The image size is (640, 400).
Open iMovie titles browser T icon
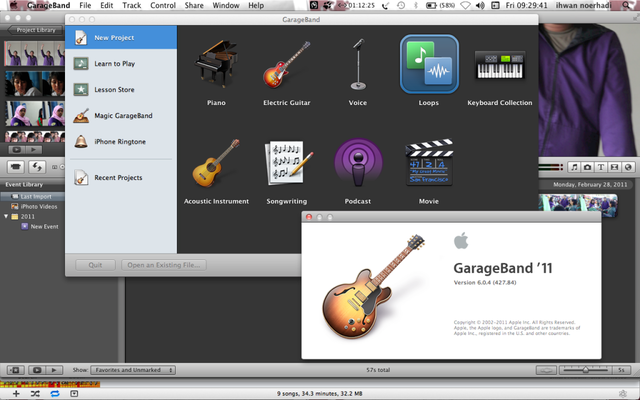coord(601,167)
